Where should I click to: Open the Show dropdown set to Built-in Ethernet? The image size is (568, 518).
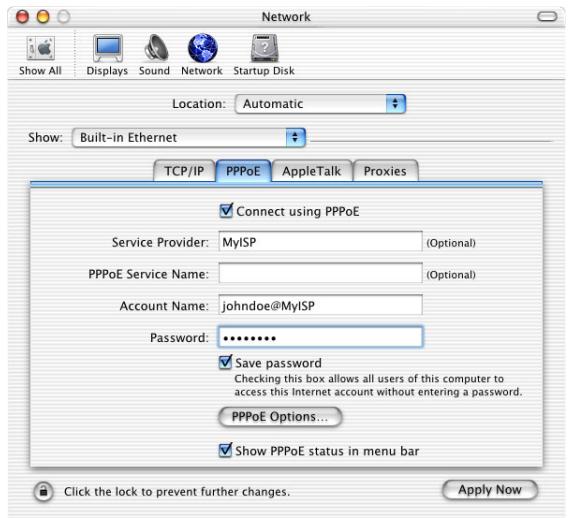[189, 138]
